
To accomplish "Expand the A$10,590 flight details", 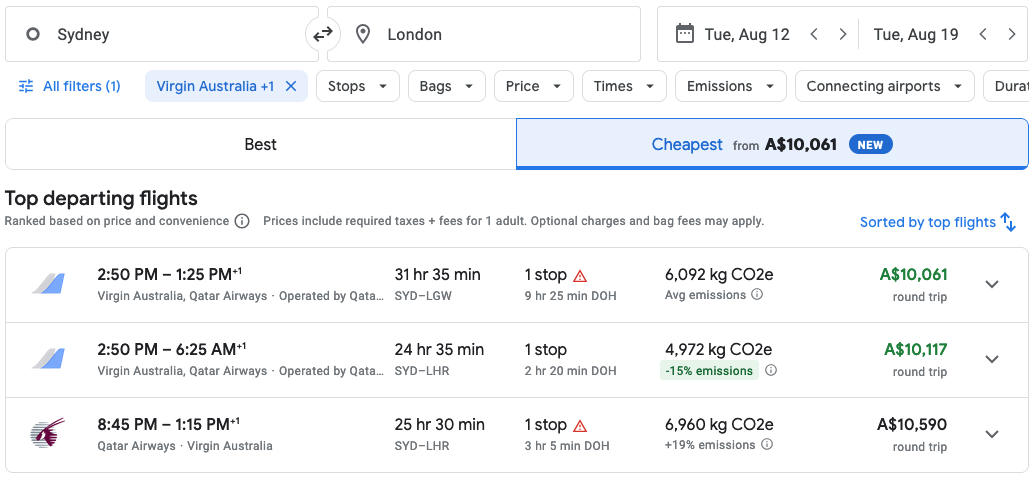I will click(992, 434).
